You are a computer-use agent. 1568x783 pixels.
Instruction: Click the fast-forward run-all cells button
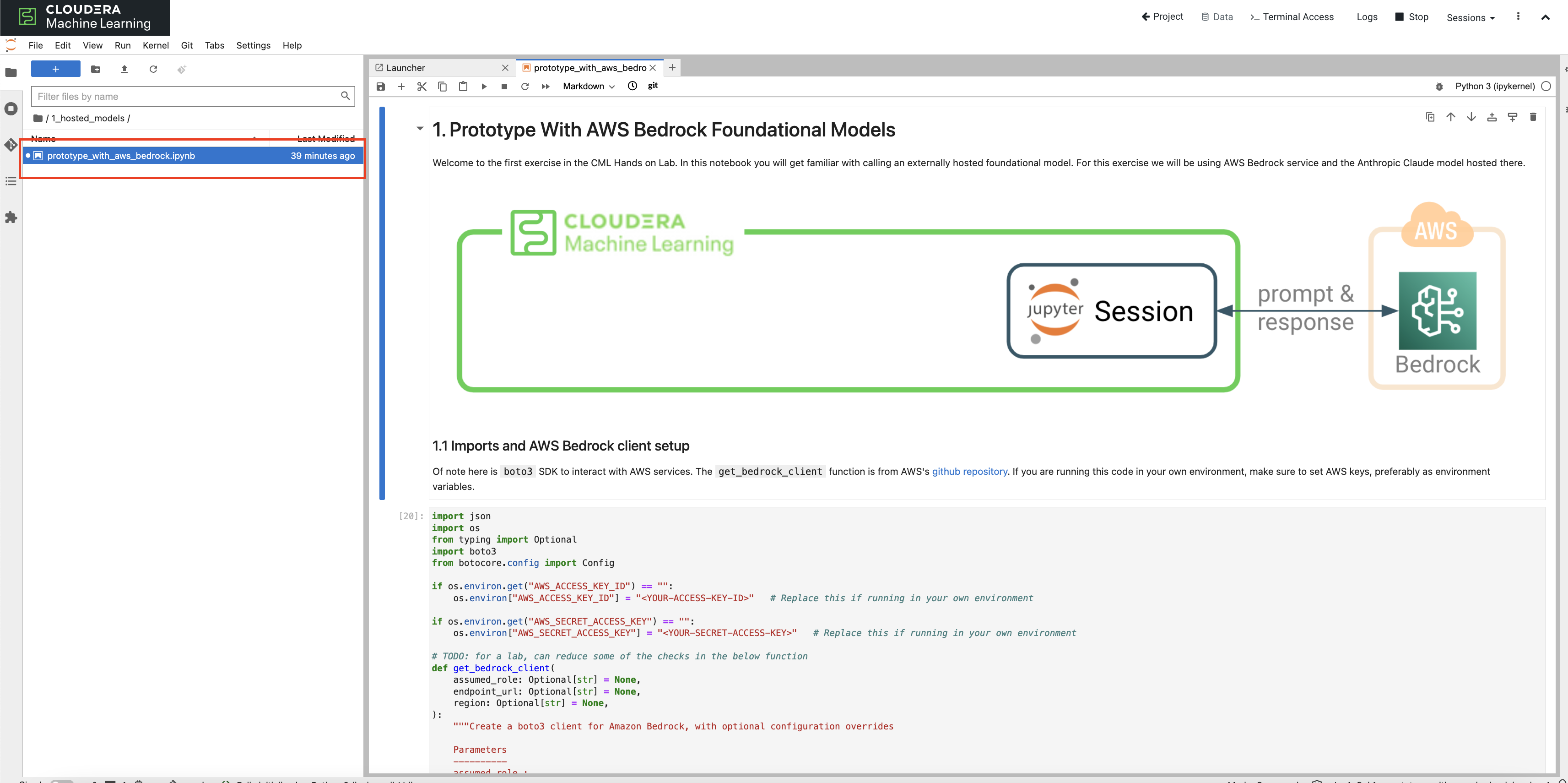pyautogui.click(x=546, y=86)
